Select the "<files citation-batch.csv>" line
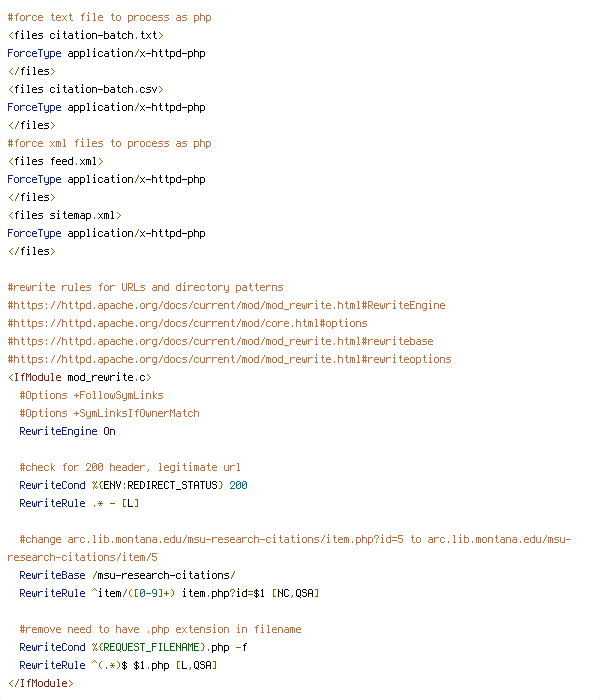 86,89
